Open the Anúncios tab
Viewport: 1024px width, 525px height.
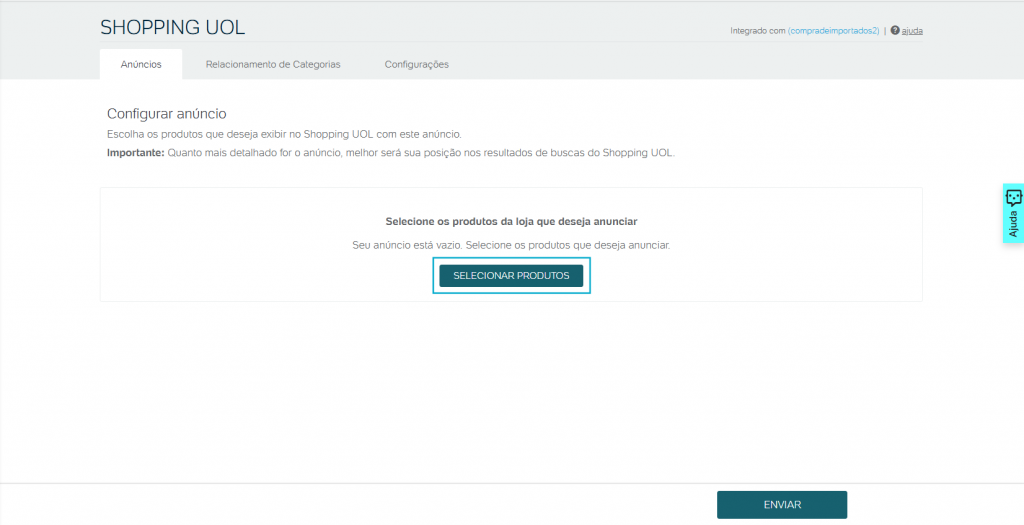click(141, 65)
